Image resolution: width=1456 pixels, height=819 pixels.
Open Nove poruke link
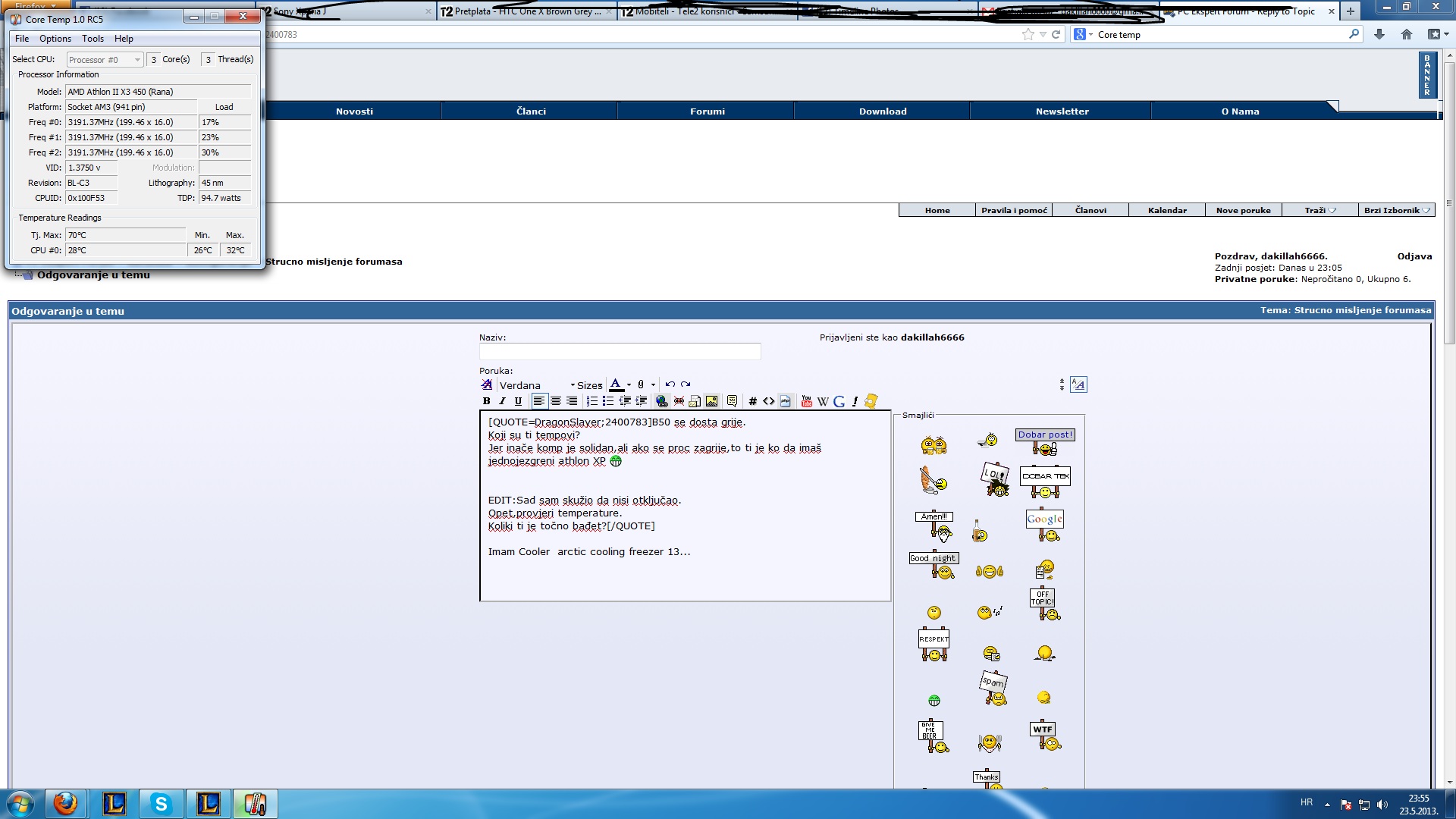pyautogui.click(x=1243, y=210)
